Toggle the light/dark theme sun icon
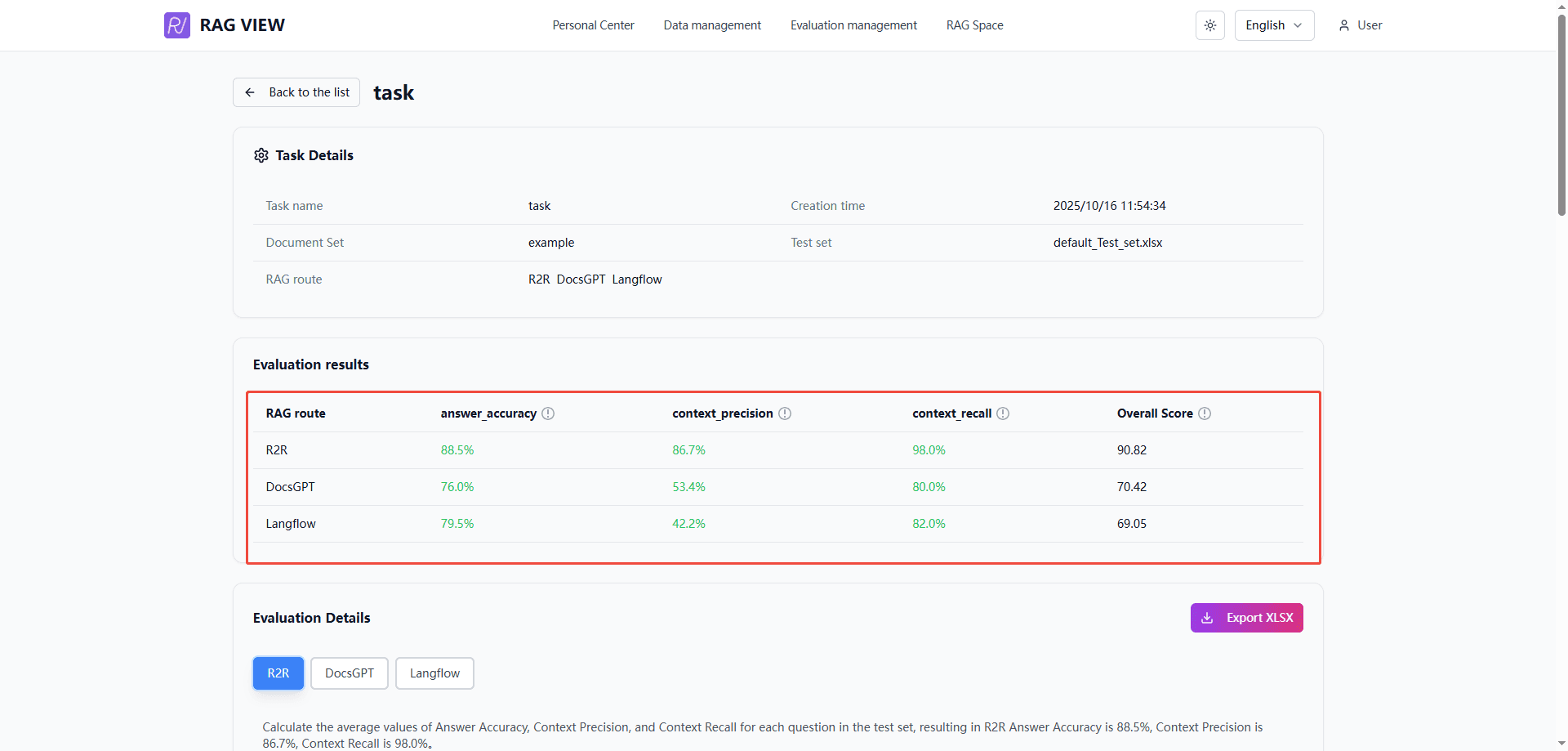1568x751 pixels. tap(1209, 25)
